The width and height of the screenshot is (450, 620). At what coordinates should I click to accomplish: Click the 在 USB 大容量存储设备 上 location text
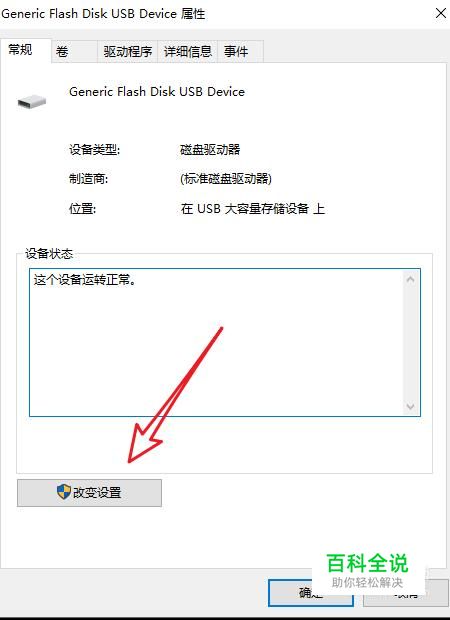coord(253,208)
